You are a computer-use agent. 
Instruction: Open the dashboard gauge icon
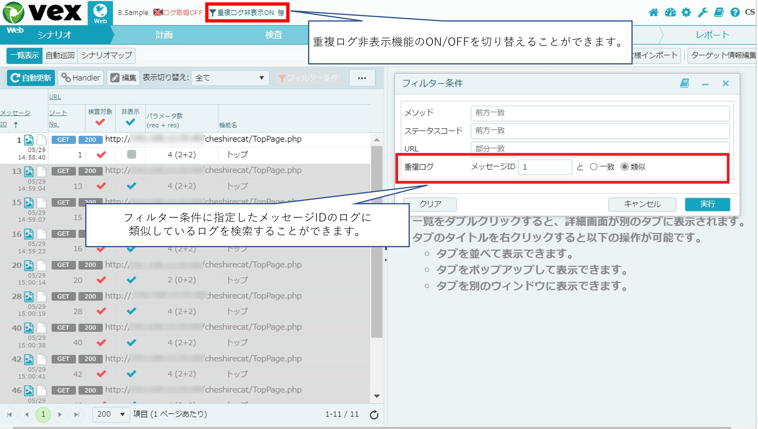click(670, 13)
